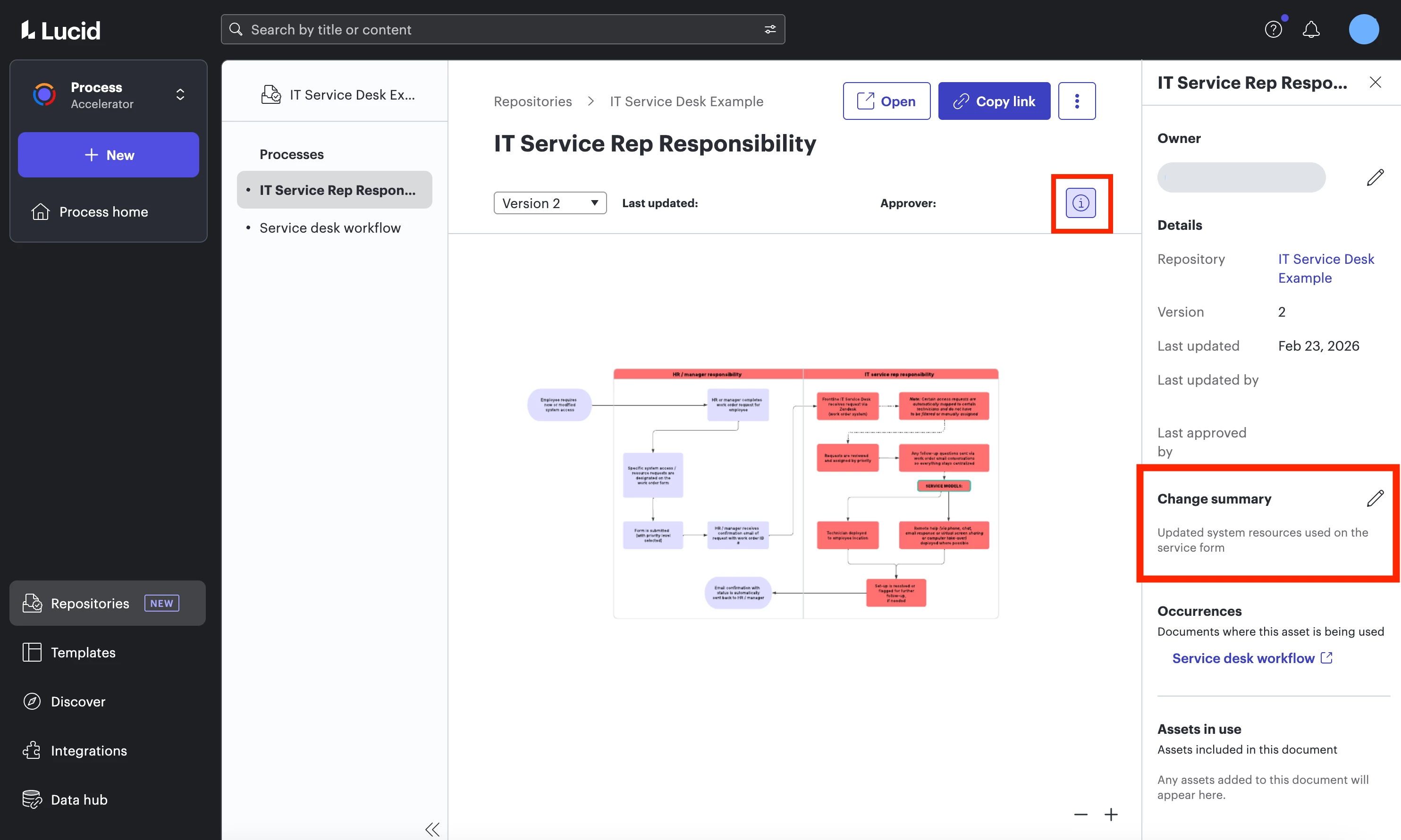Go to Templates in sidebar

83,653
